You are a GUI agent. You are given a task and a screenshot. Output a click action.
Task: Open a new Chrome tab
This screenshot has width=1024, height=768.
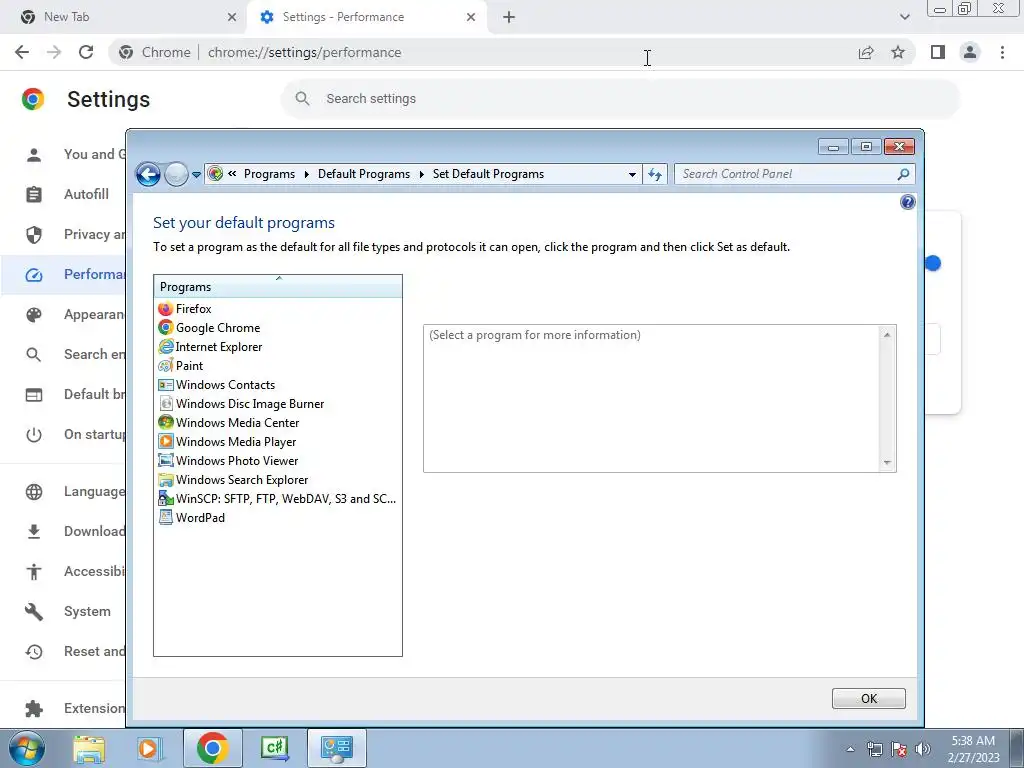[x=509, y=17]
